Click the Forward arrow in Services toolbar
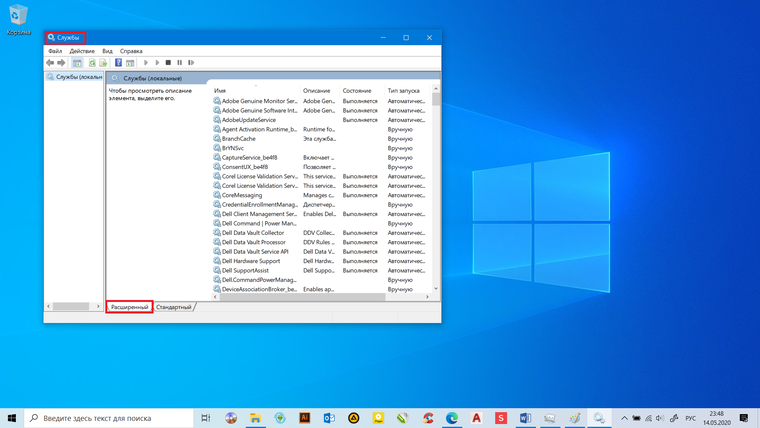Screen dimensions: 760x428 click(x=61, y=63)
